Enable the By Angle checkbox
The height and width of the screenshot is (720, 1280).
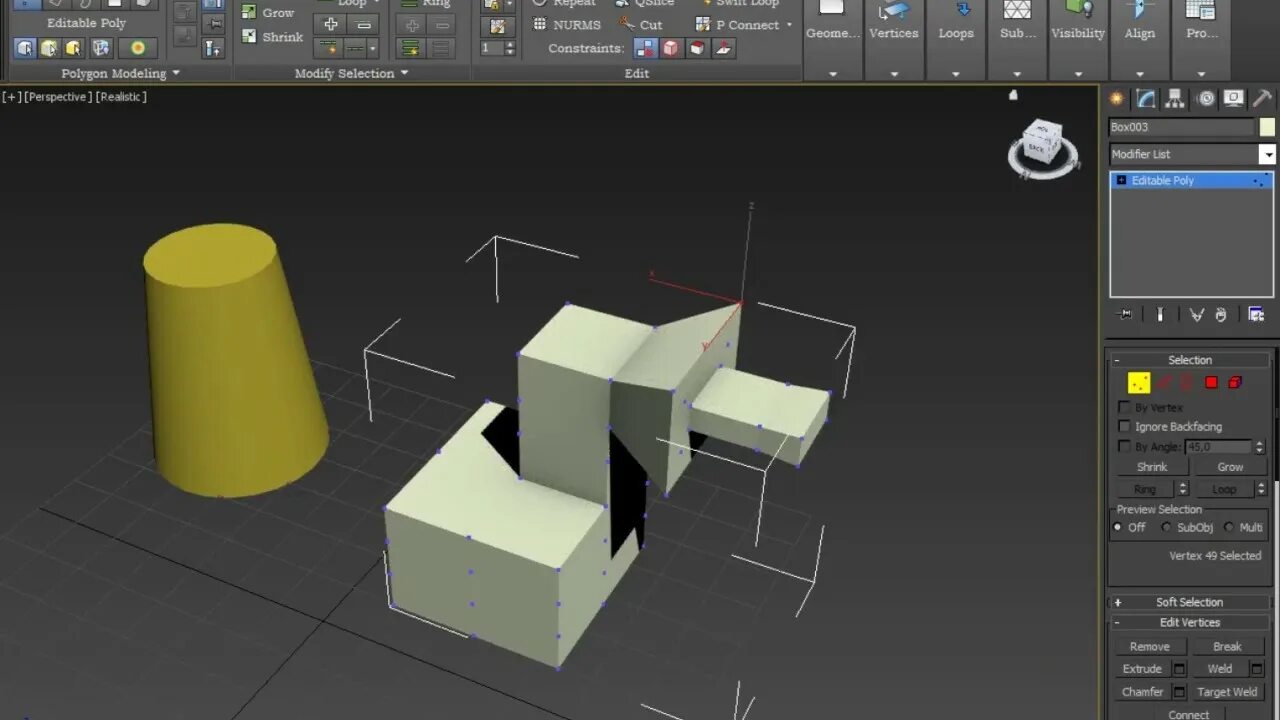click(1124, 446)
